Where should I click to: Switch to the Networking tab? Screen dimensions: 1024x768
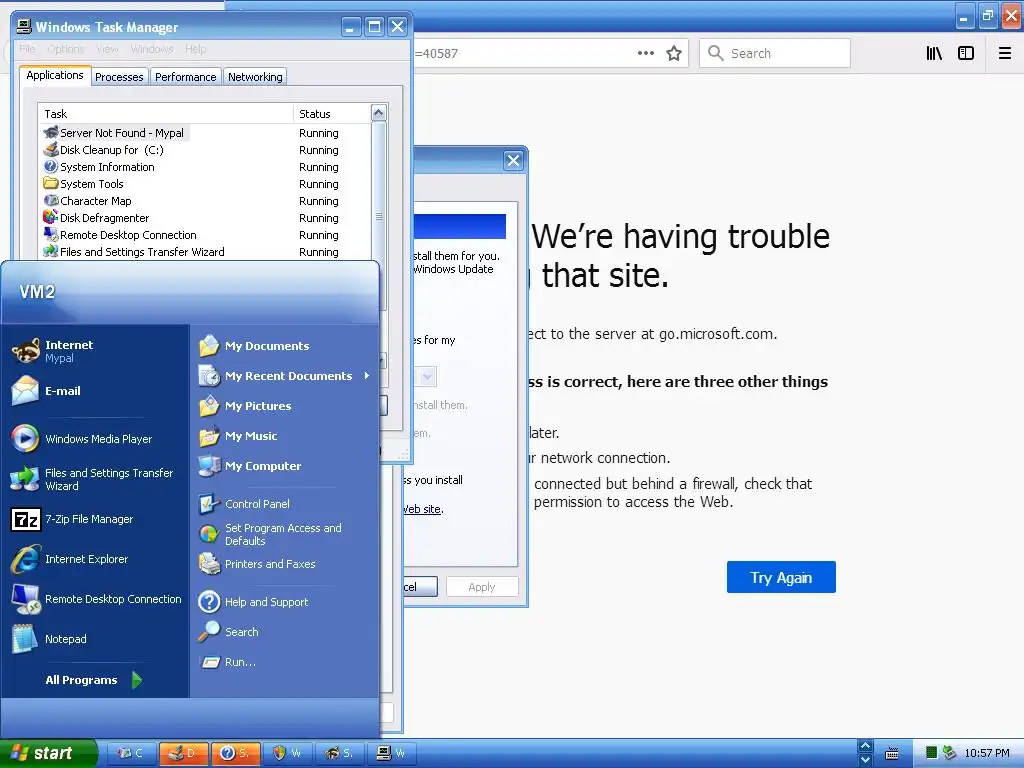point(255,77)
